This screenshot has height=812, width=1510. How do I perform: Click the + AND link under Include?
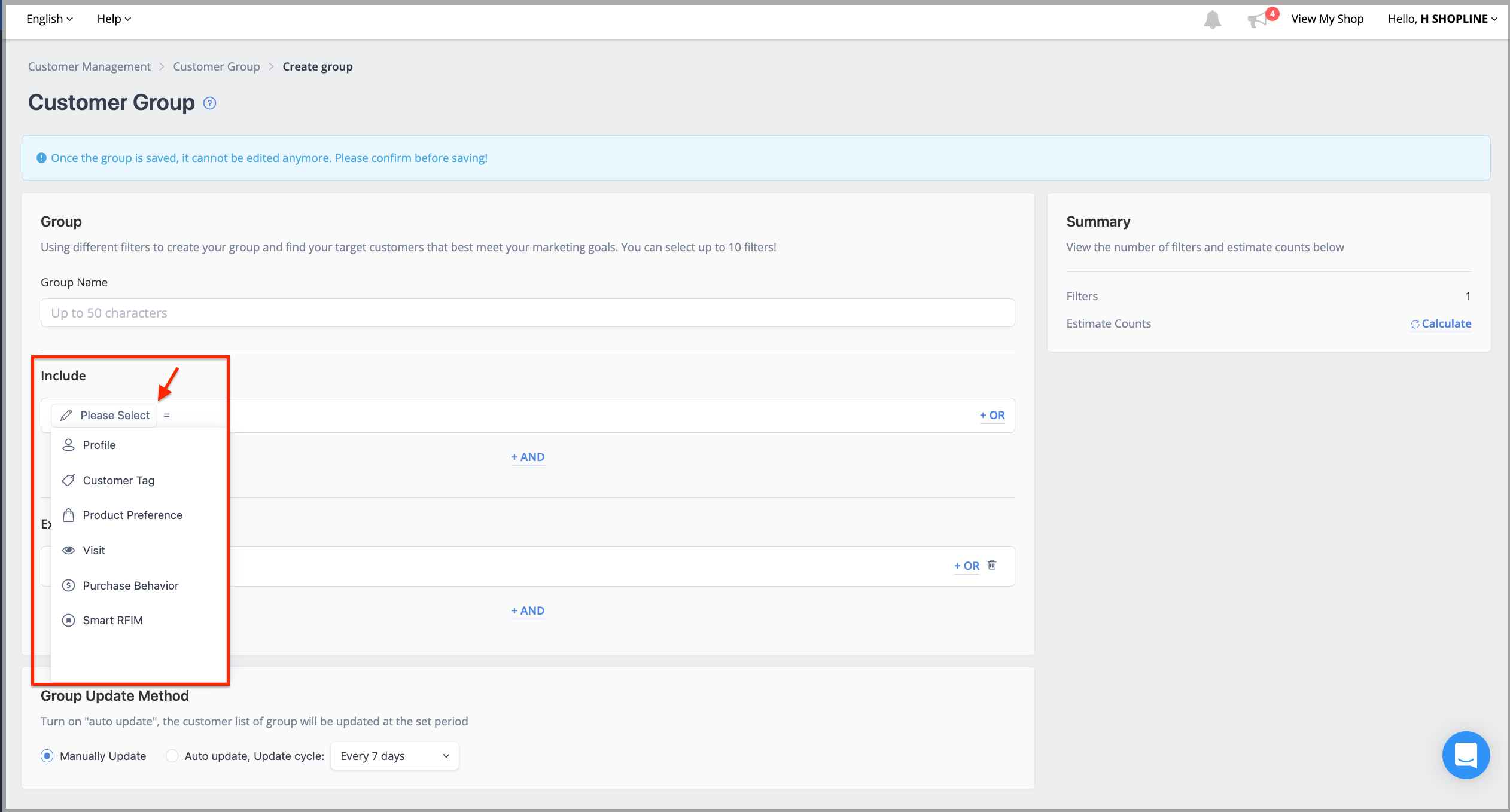528,457
